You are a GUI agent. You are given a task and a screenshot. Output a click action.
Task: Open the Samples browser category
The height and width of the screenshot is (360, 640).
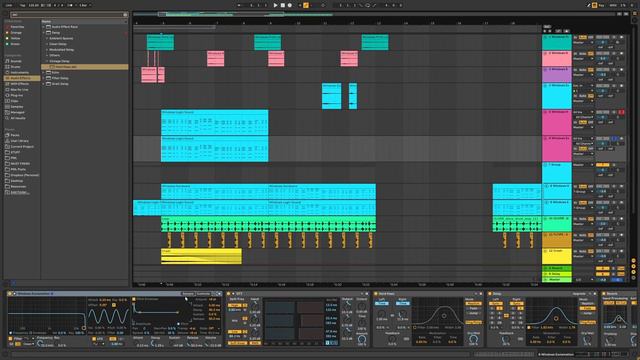coord(17,107)
